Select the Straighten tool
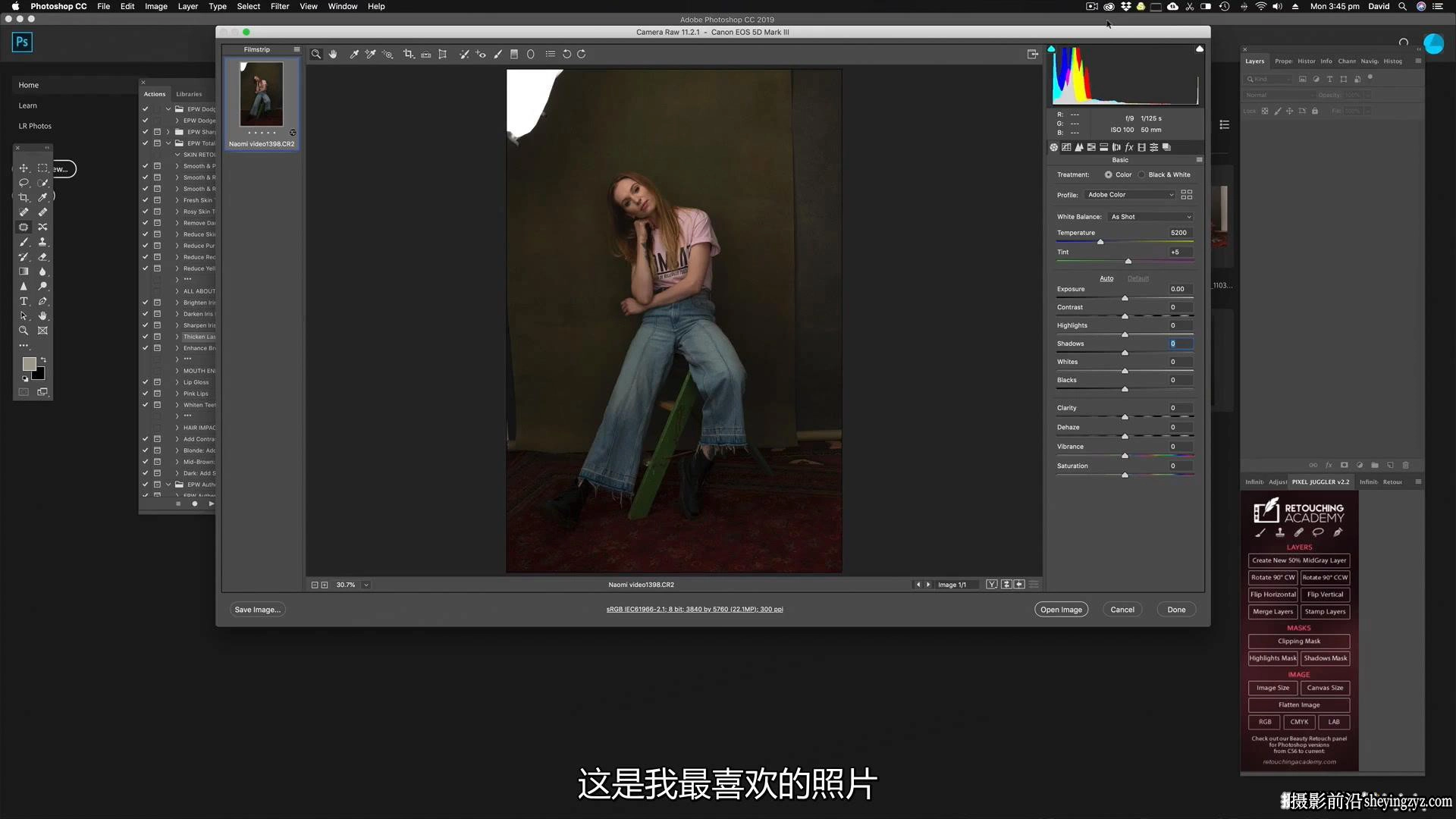1456x819 pixels. click(x=426, y=54)
